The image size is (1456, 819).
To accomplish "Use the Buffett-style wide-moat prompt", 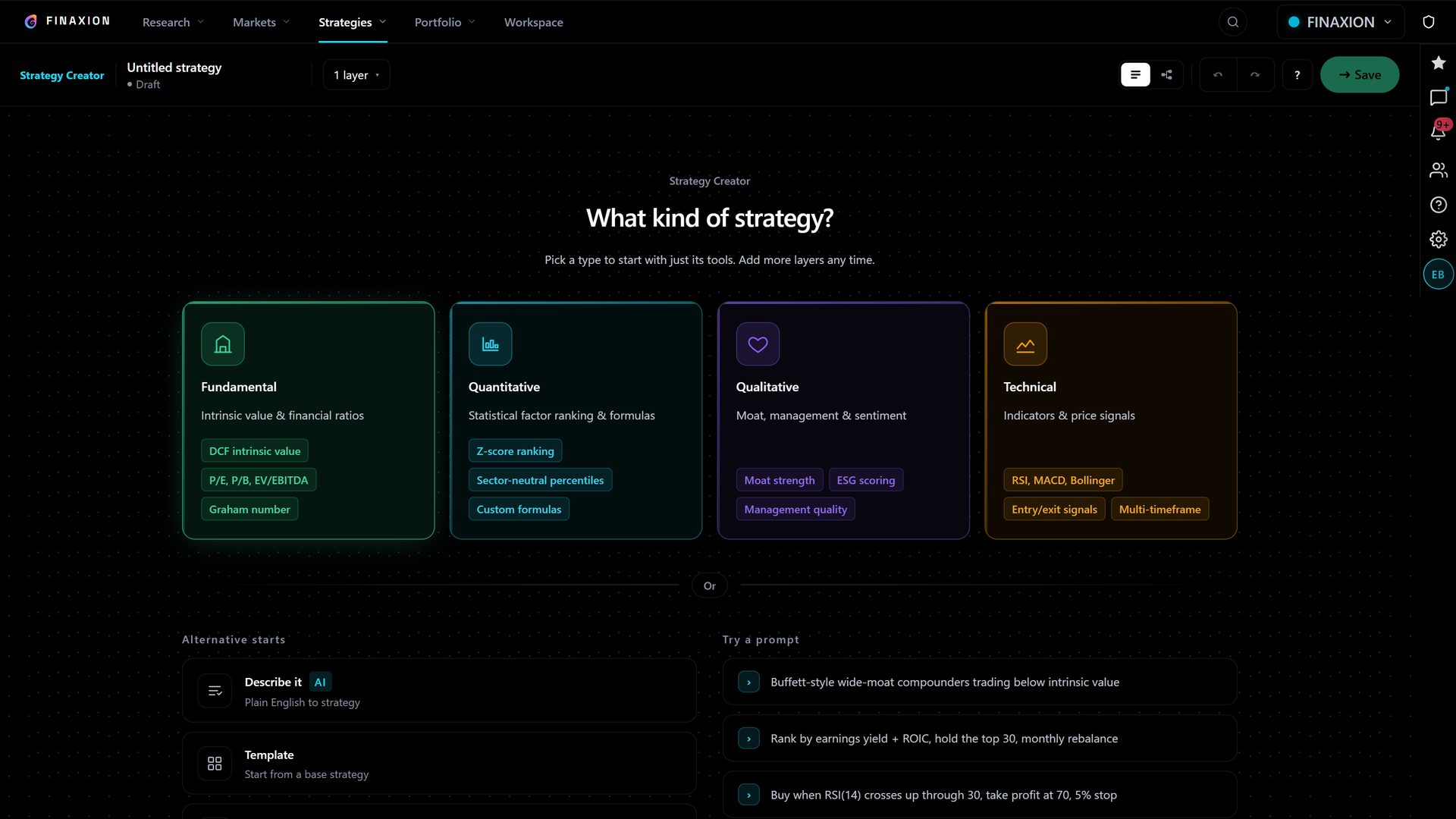I will tap(980, 682).
